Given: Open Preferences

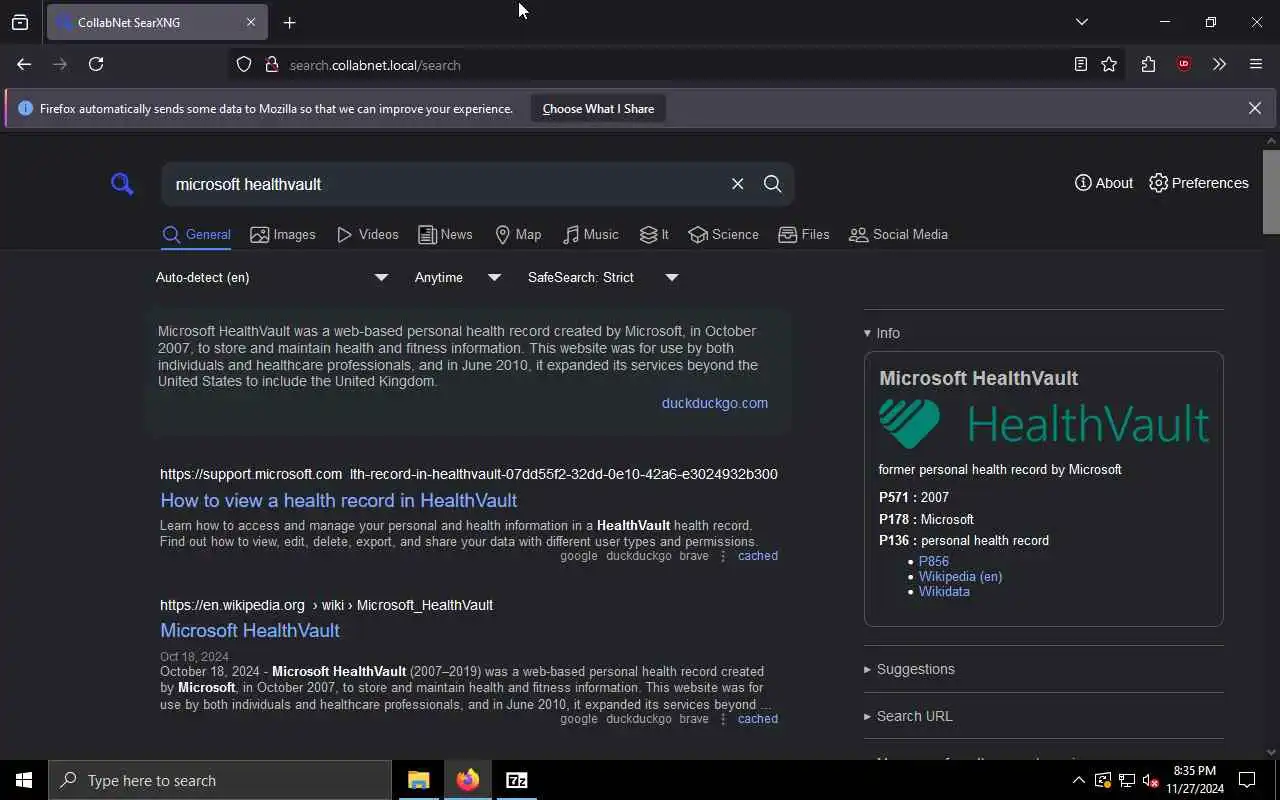Looking at the screenshot, I should pos(1198,183).
